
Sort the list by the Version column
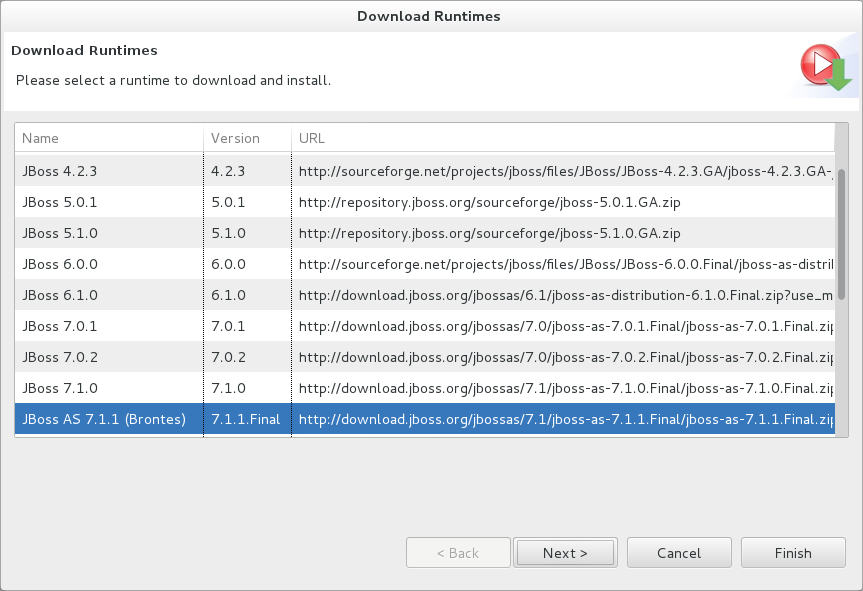[245, 138]
